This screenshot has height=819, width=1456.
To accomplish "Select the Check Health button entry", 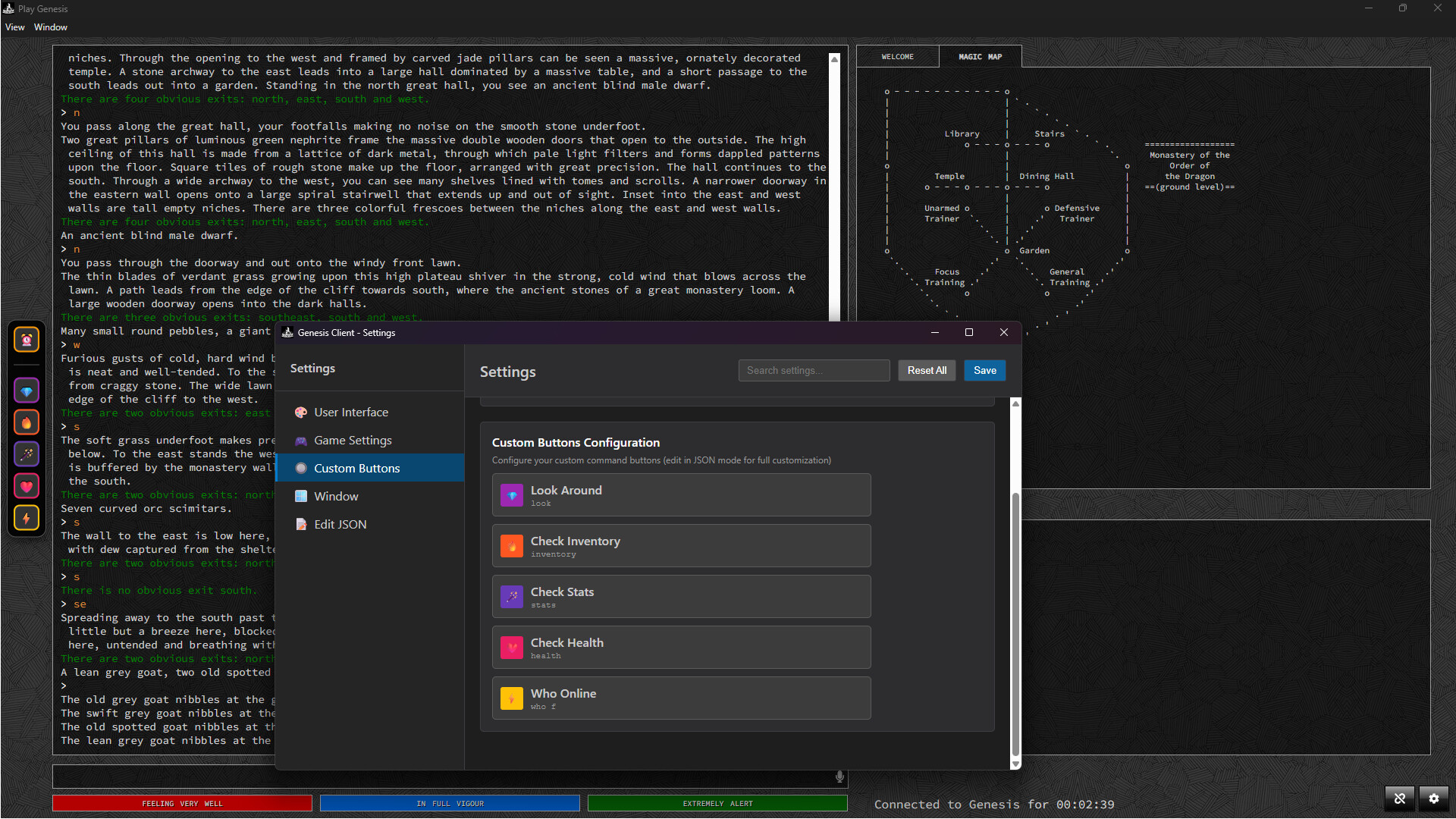I will (x=681, y=648).
